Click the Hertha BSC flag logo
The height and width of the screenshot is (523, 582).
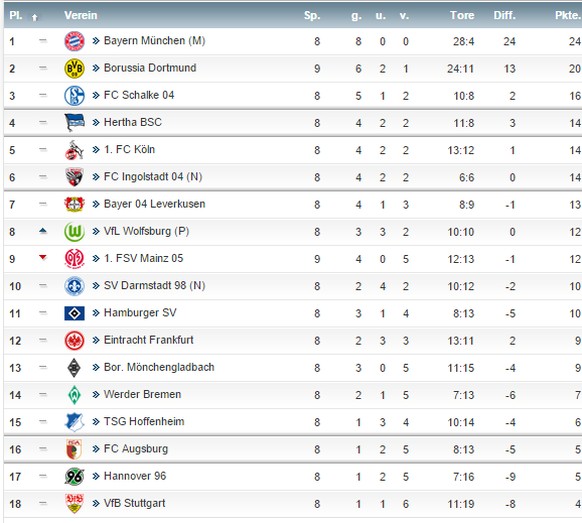coord(74,122)
